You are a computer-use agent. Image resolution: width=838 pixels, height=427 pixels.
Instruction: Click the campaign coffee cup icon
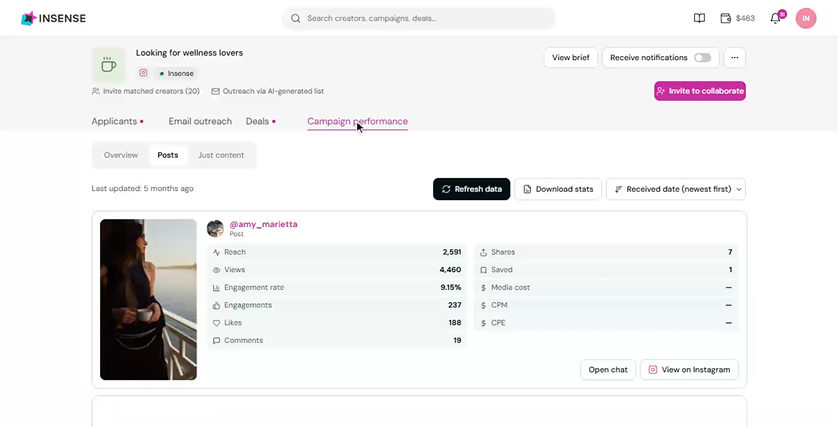[108, 65]
